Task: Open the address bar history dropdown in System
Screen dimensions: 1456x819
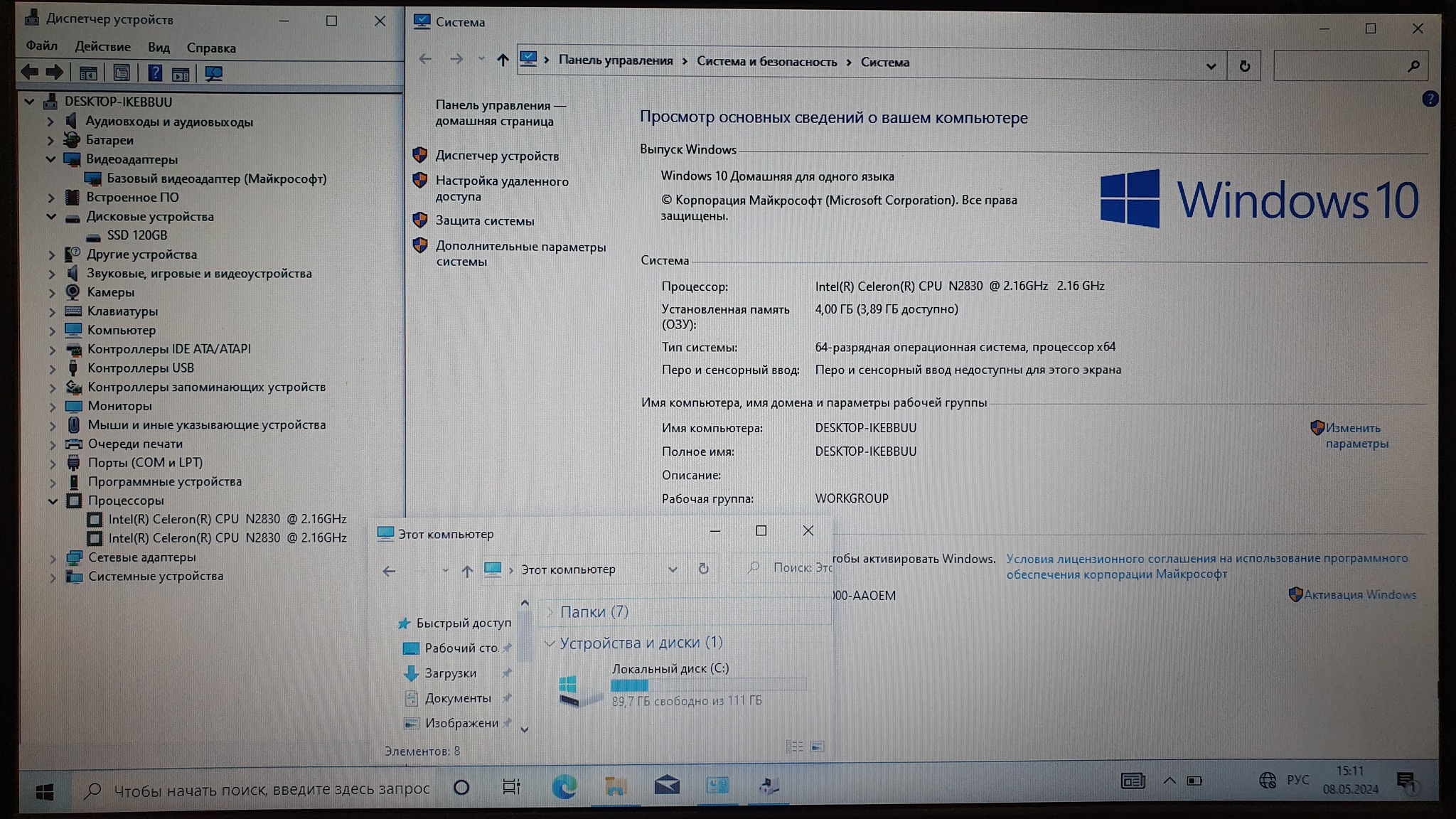Action: tap(1211, 66)
